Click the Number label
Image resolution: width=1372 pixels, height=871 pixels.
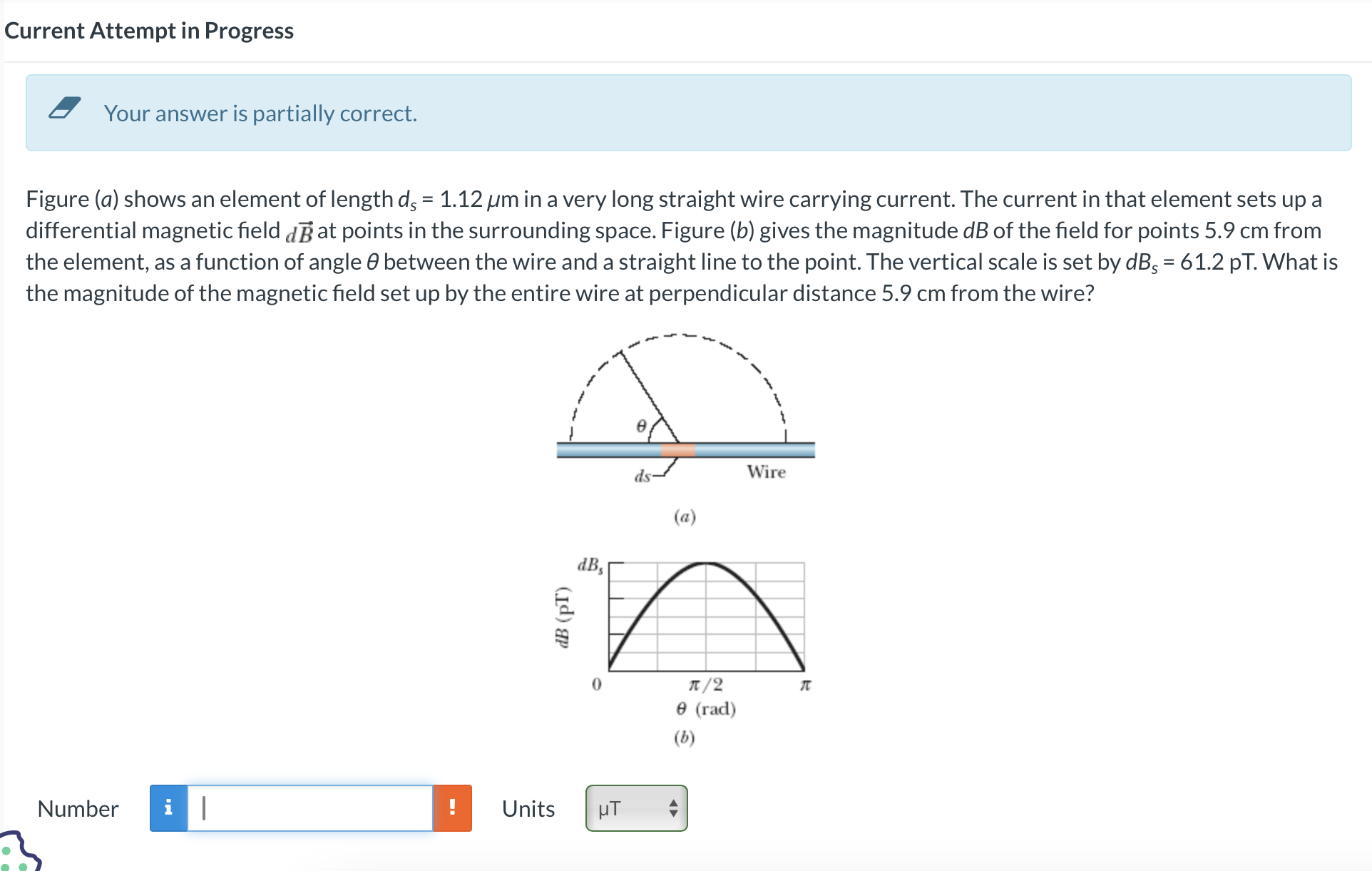tap(78, 808)
